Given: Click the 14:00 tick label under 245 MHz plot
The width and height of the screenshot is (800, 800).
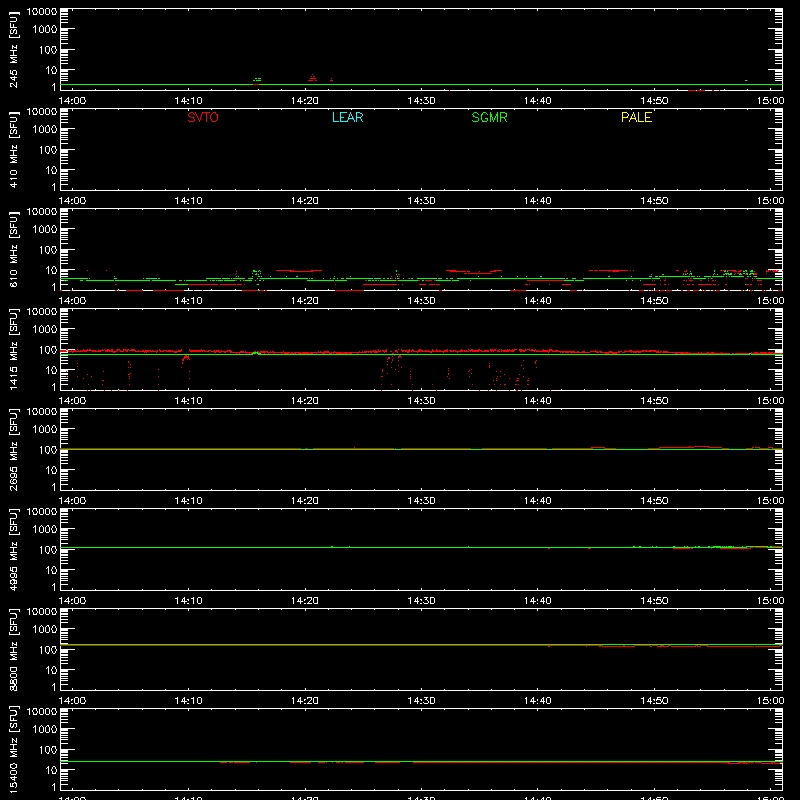Looking at the screenshot, I should click(72, 101).
